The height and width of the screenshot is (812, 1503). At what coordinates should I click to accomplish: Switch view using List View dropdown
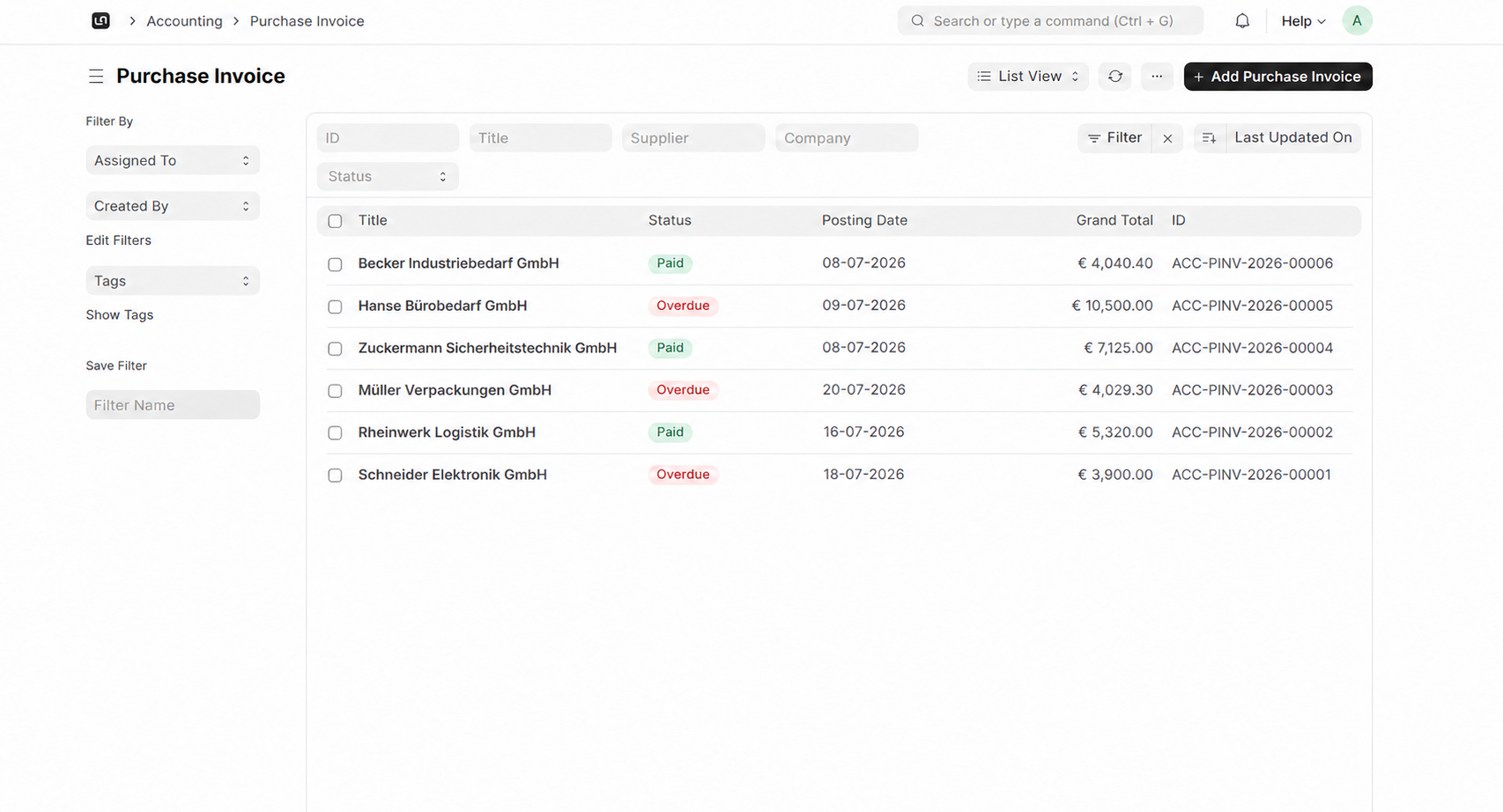1028,77
